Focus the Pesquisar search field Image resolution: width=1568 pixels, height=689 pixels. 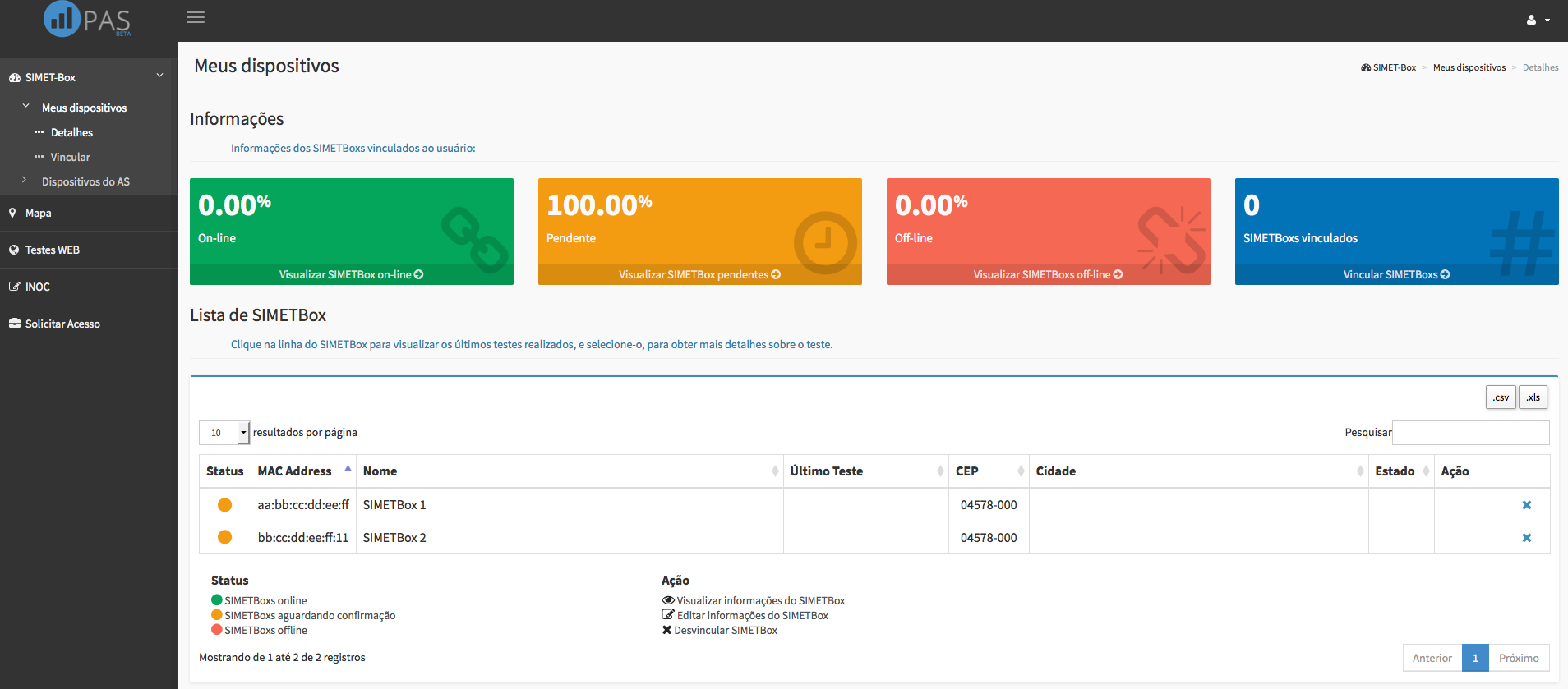click(1471, 433)
